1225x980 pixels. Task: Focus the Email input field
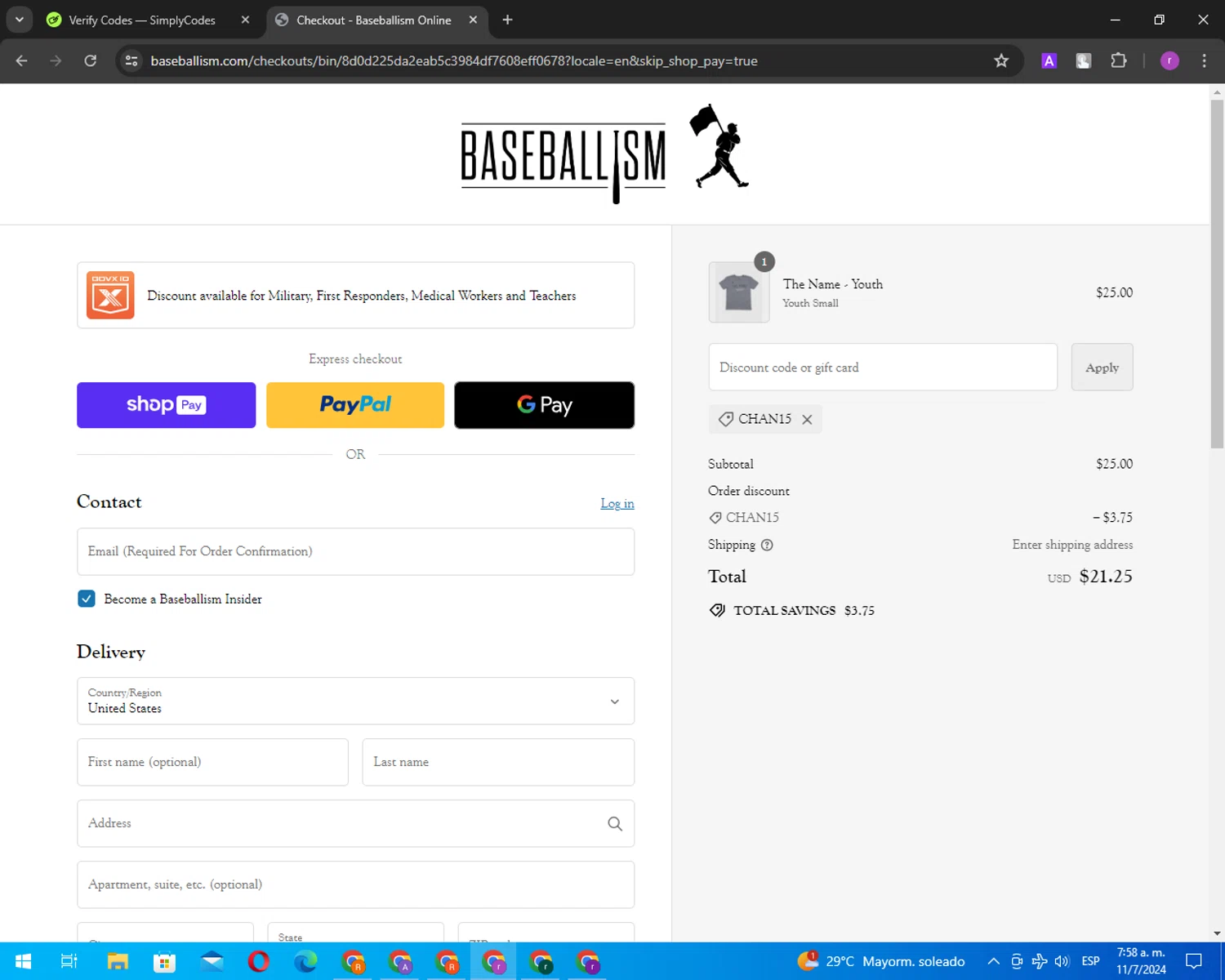tap(355, 551)
